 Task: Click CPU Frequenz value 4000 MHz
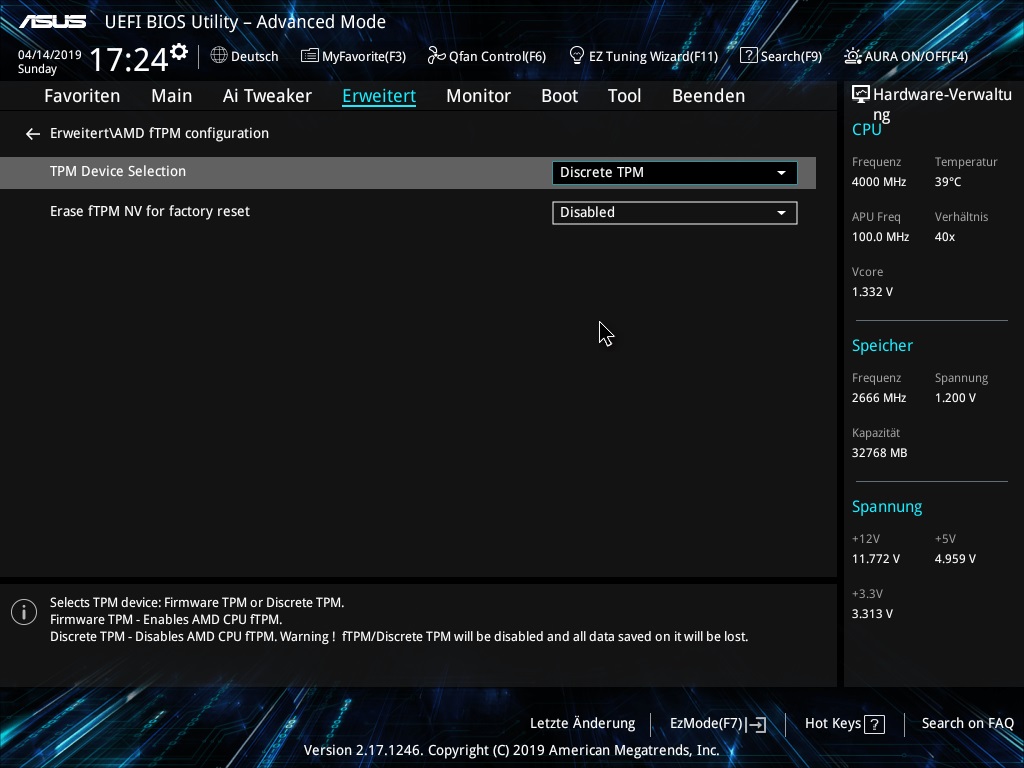tap(879, 182)
